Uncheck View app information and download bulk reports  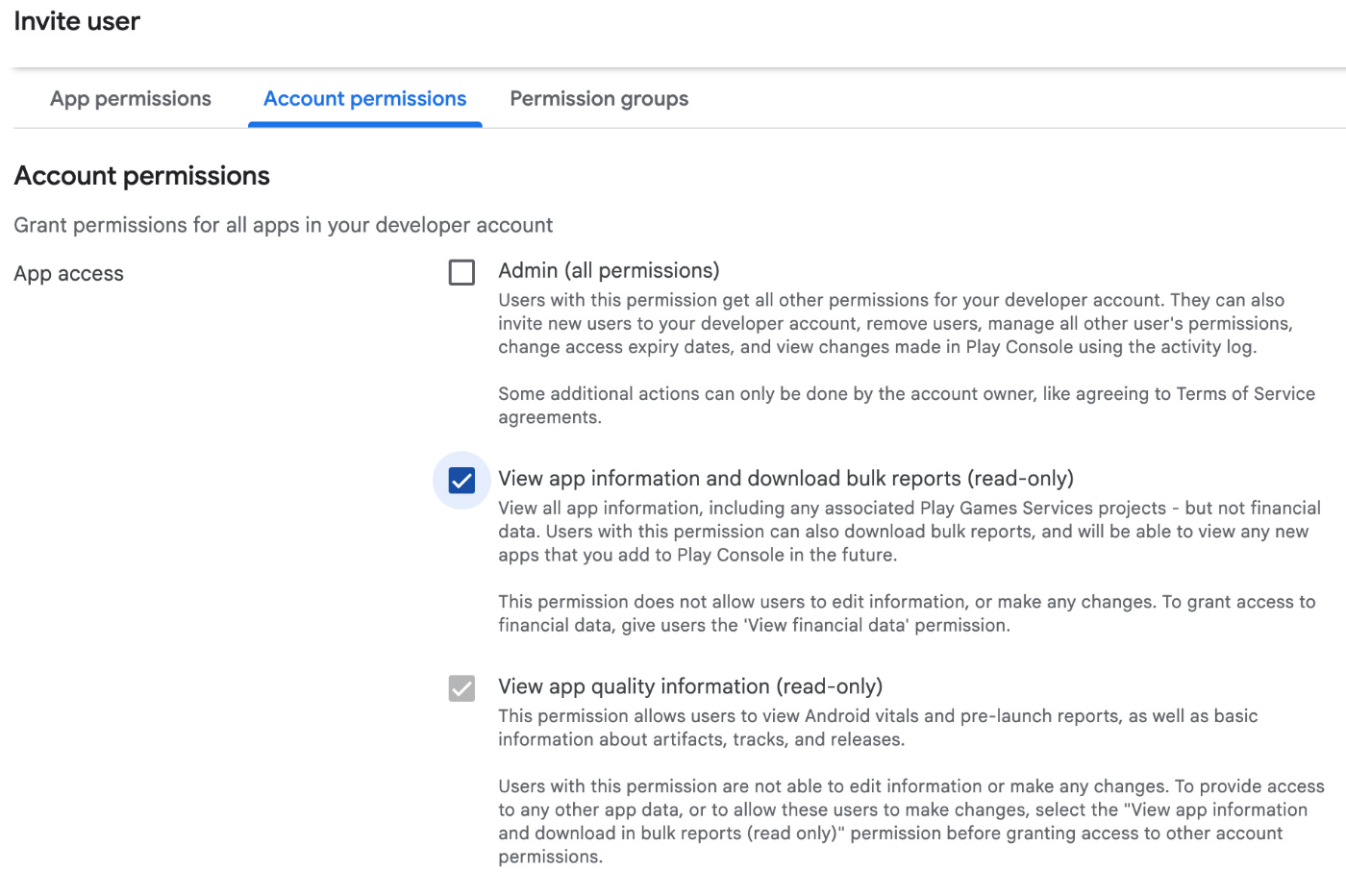point(461,480)
